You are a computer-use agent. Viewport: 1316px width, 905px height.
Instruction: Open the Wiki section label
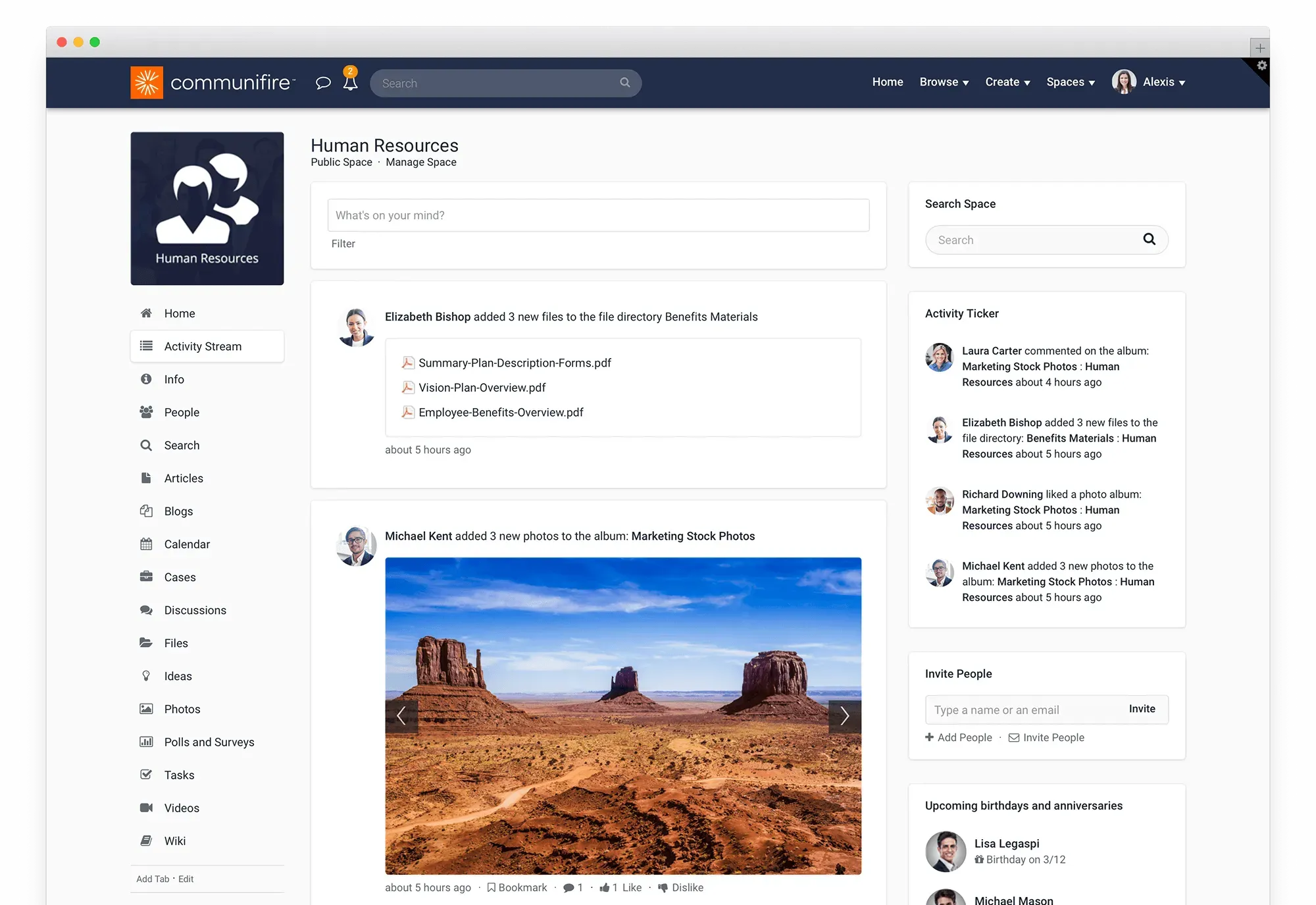(175, 840)
